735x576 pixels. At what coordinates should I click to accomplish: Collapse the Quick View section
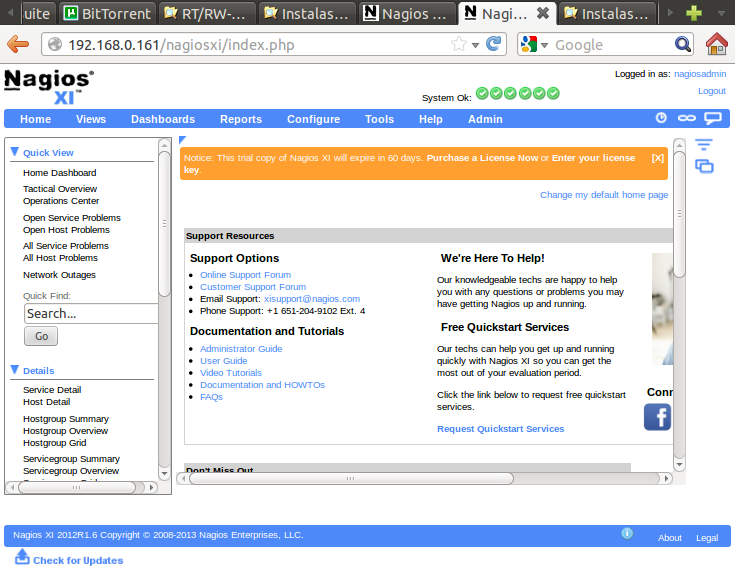(15, 152)
